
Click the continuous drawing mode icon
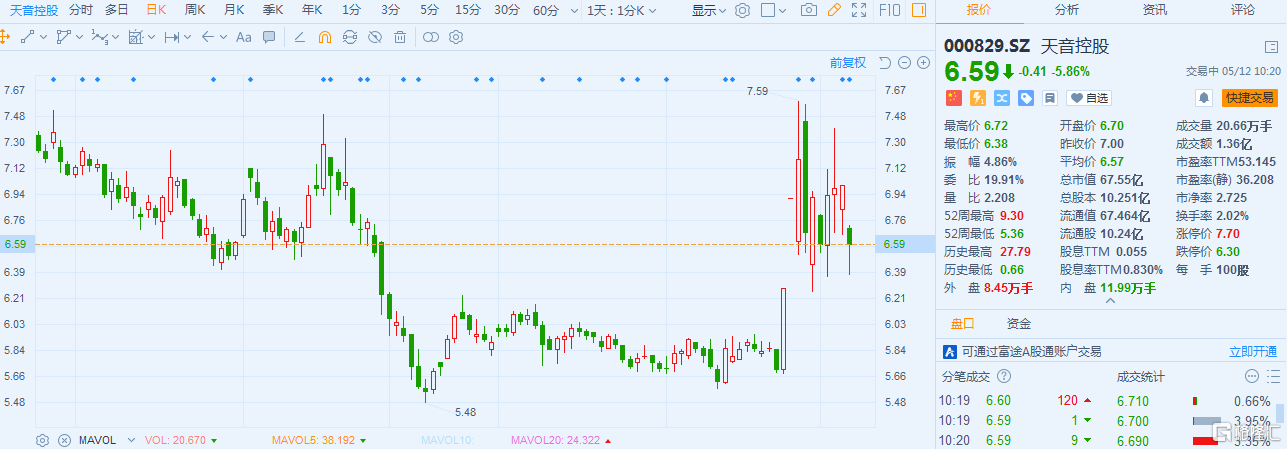pos(350,37)
